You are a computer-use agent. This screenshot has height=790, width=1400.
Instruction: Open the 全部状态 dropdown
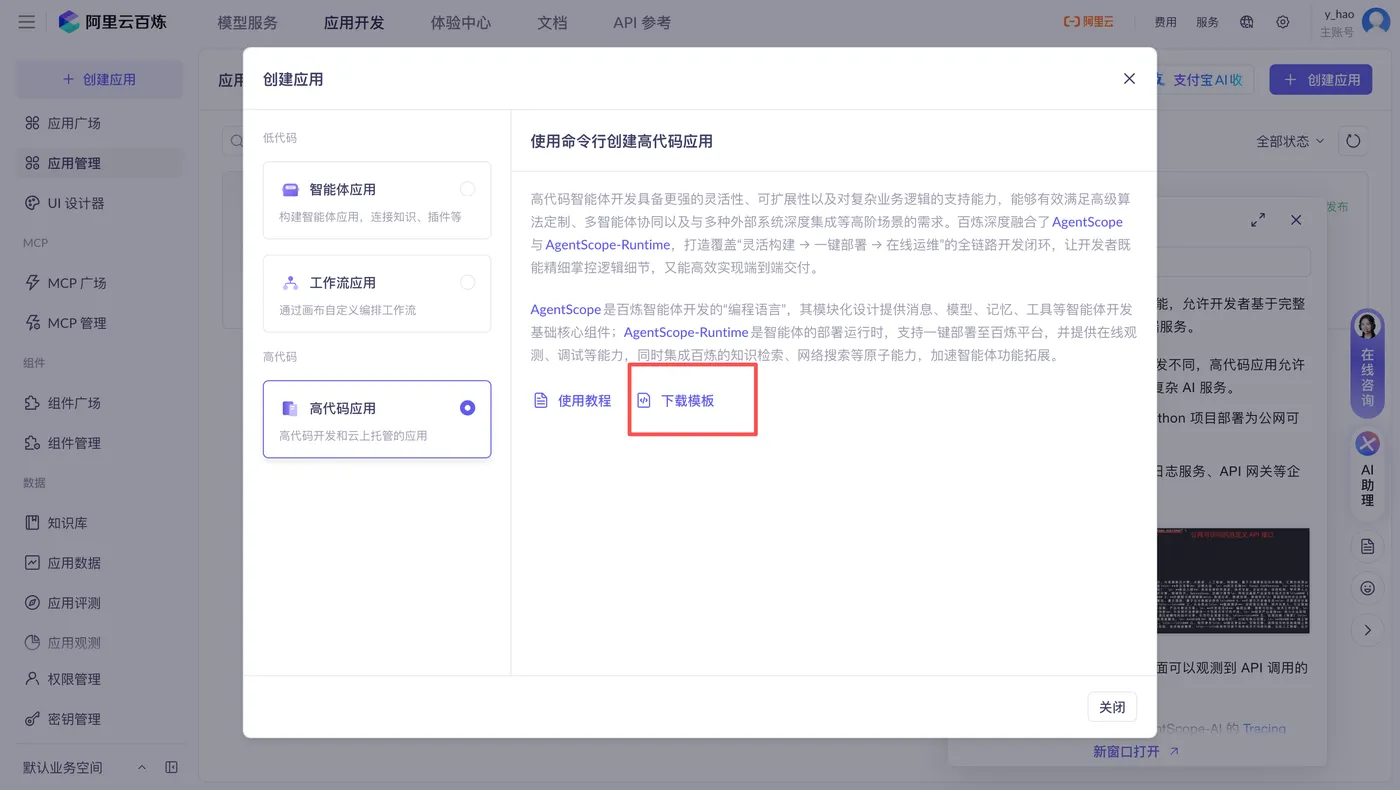[1290, 141]
